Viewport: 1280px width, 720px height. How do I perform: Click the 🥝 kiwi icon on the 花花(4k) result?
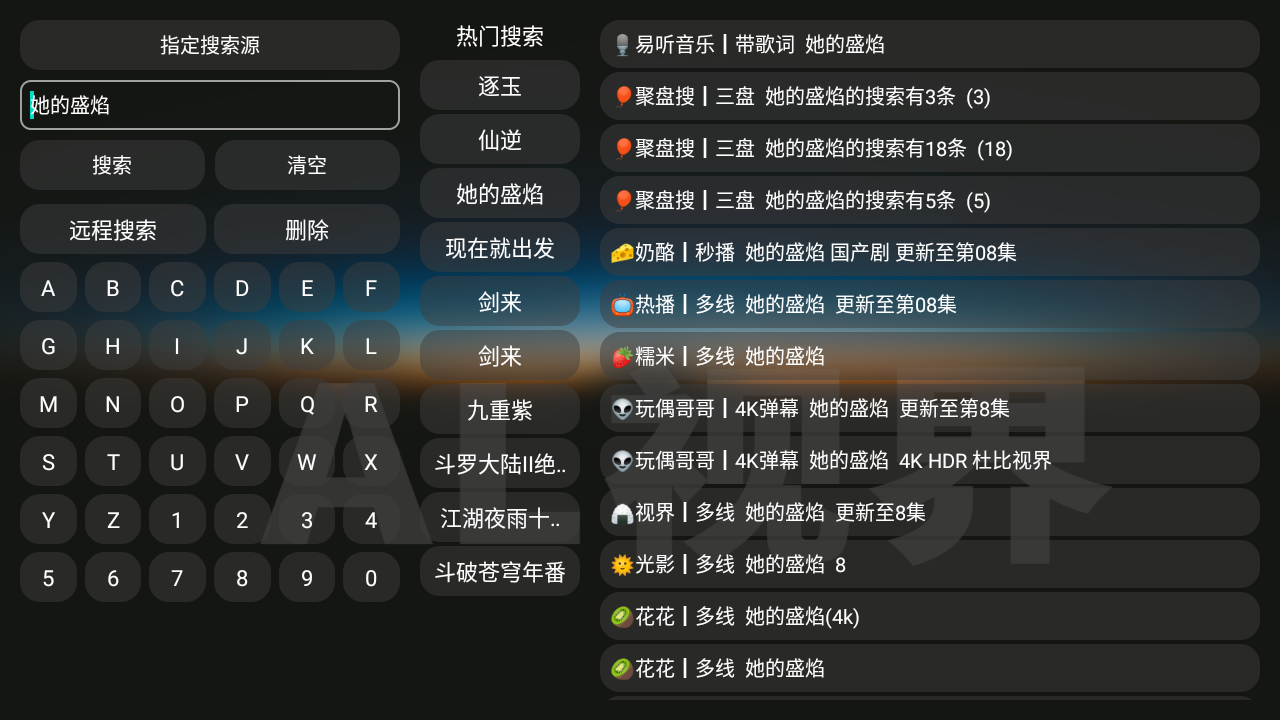pos(623,617)
